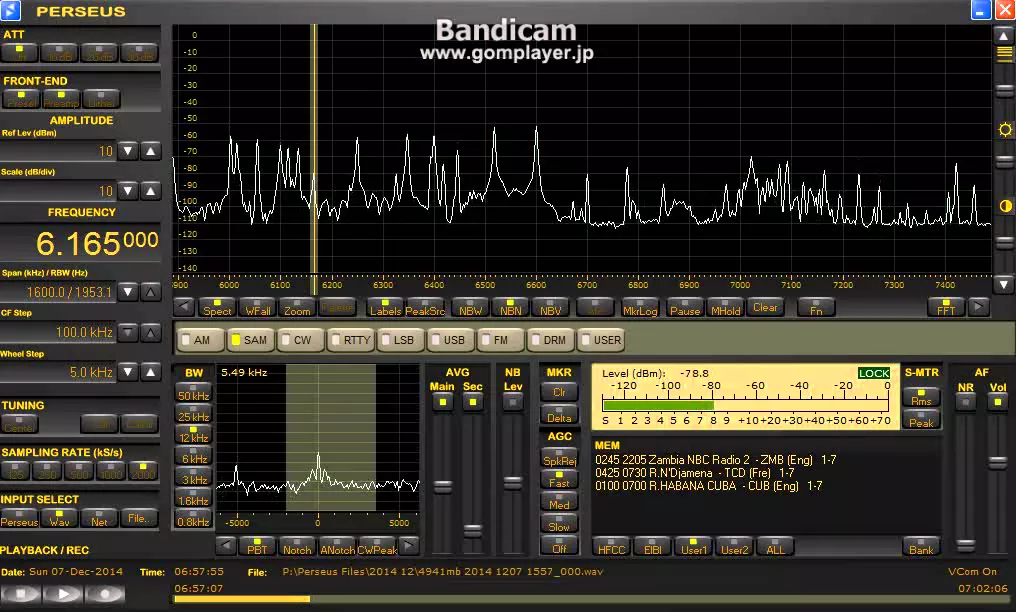Decrease the Scale (dB/div) value
The width and height of the screenshot is (1016, 612).
[x=128, y=191]
